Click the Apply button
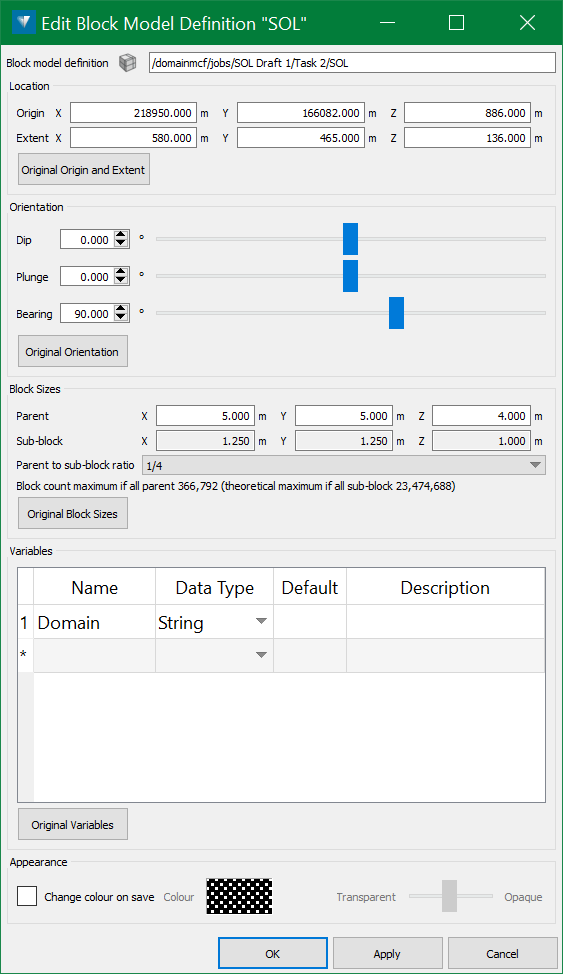563x974 pixels. coord(387,954)
